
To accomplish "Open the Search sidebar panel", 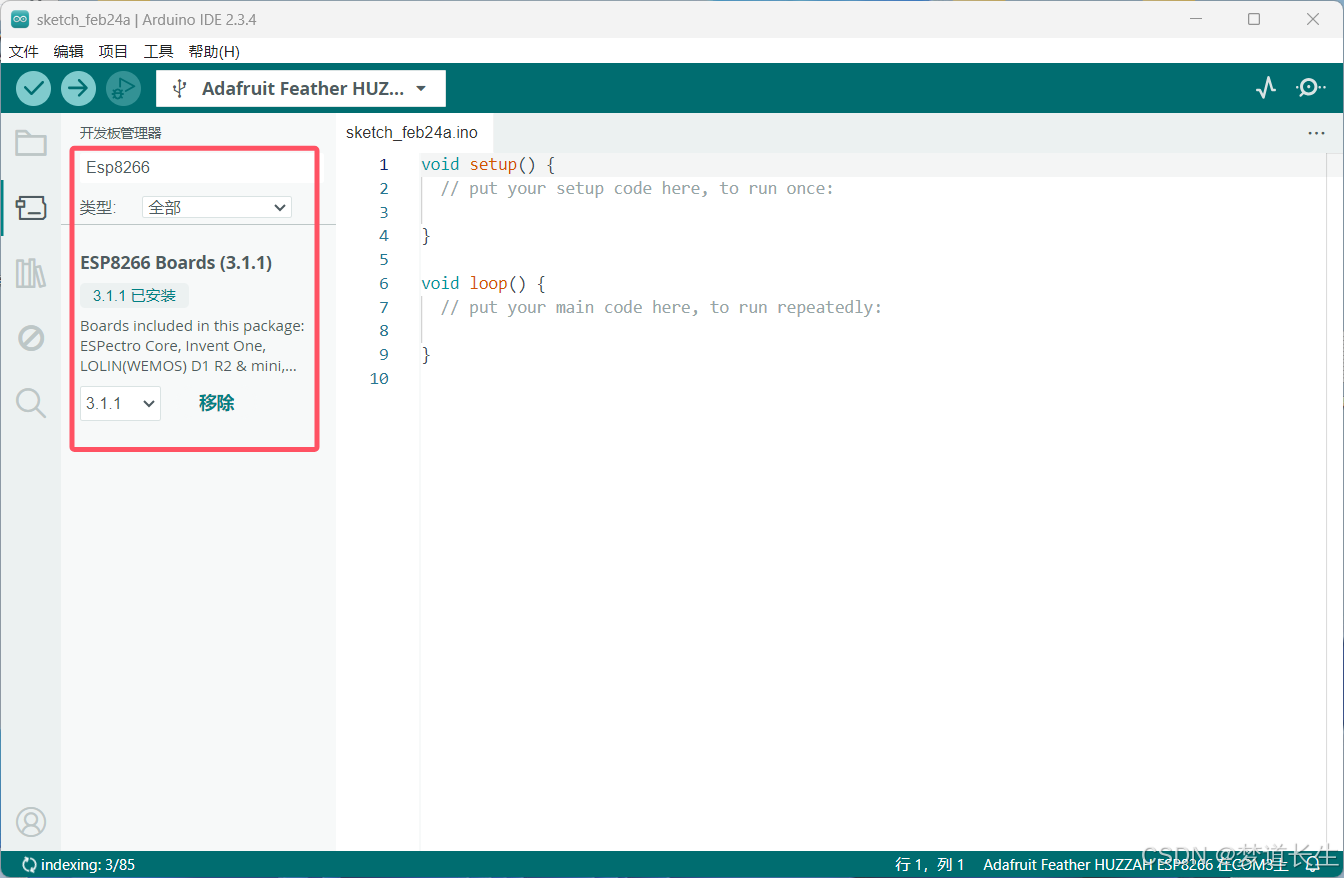I will pos(31,403).
